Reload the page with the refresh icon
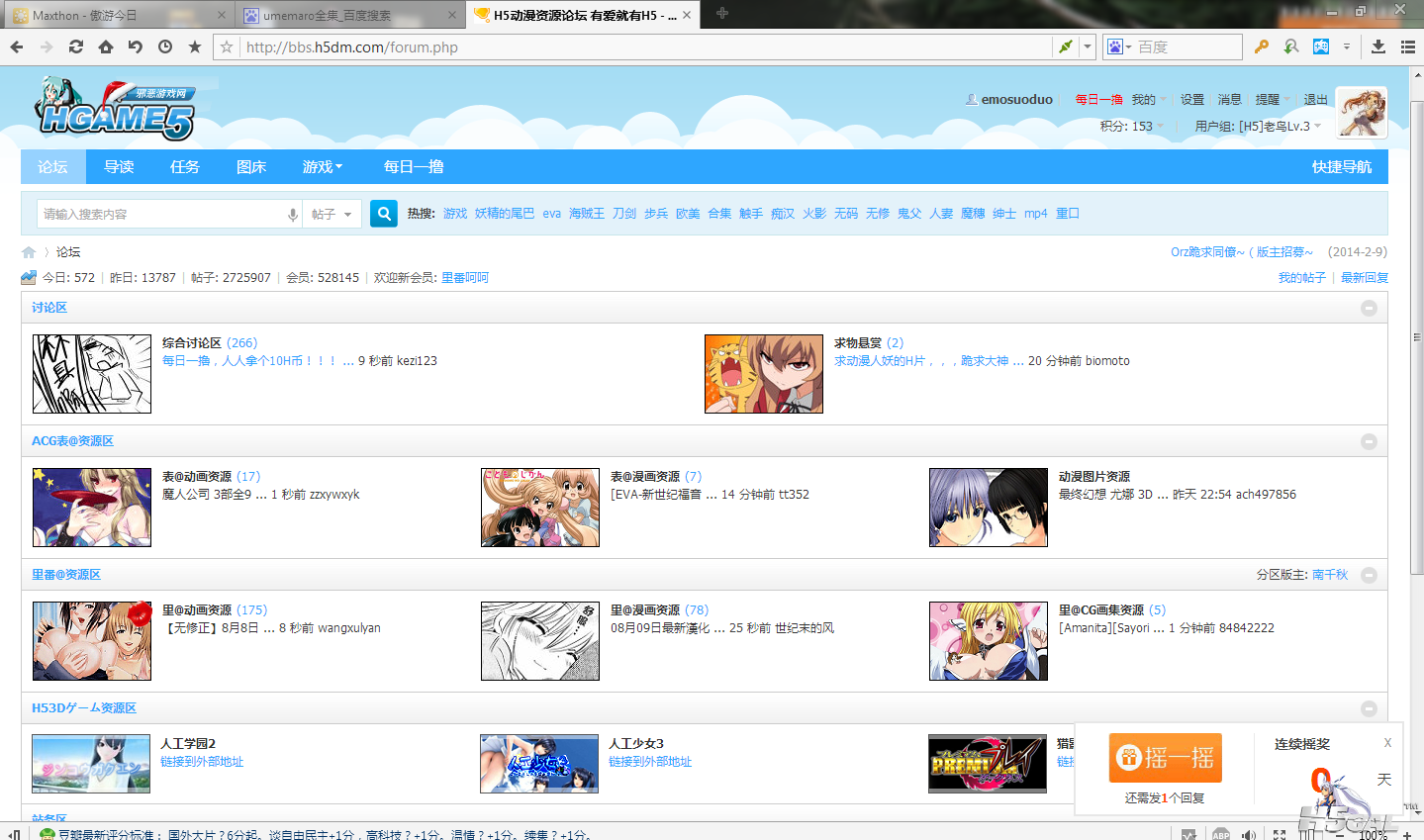This screenshot has width=1424, height=840. (76, 47)
